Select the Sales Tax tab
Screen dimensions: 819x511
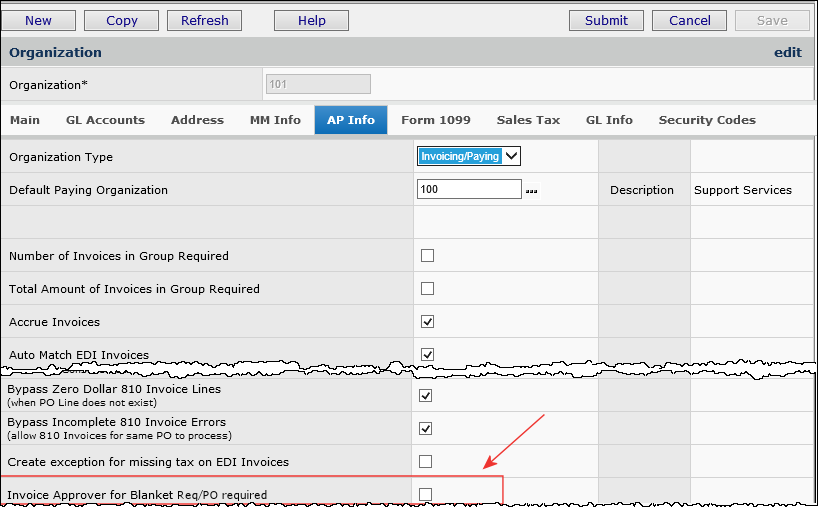pos(528,120)
